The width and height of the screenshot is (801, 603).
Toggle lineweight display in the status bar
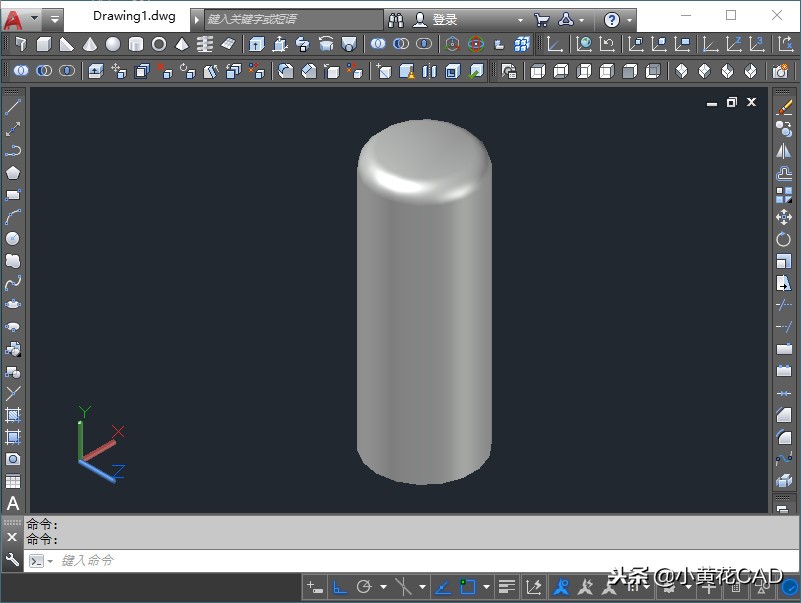pyautogui.click(x=507, y=587)
